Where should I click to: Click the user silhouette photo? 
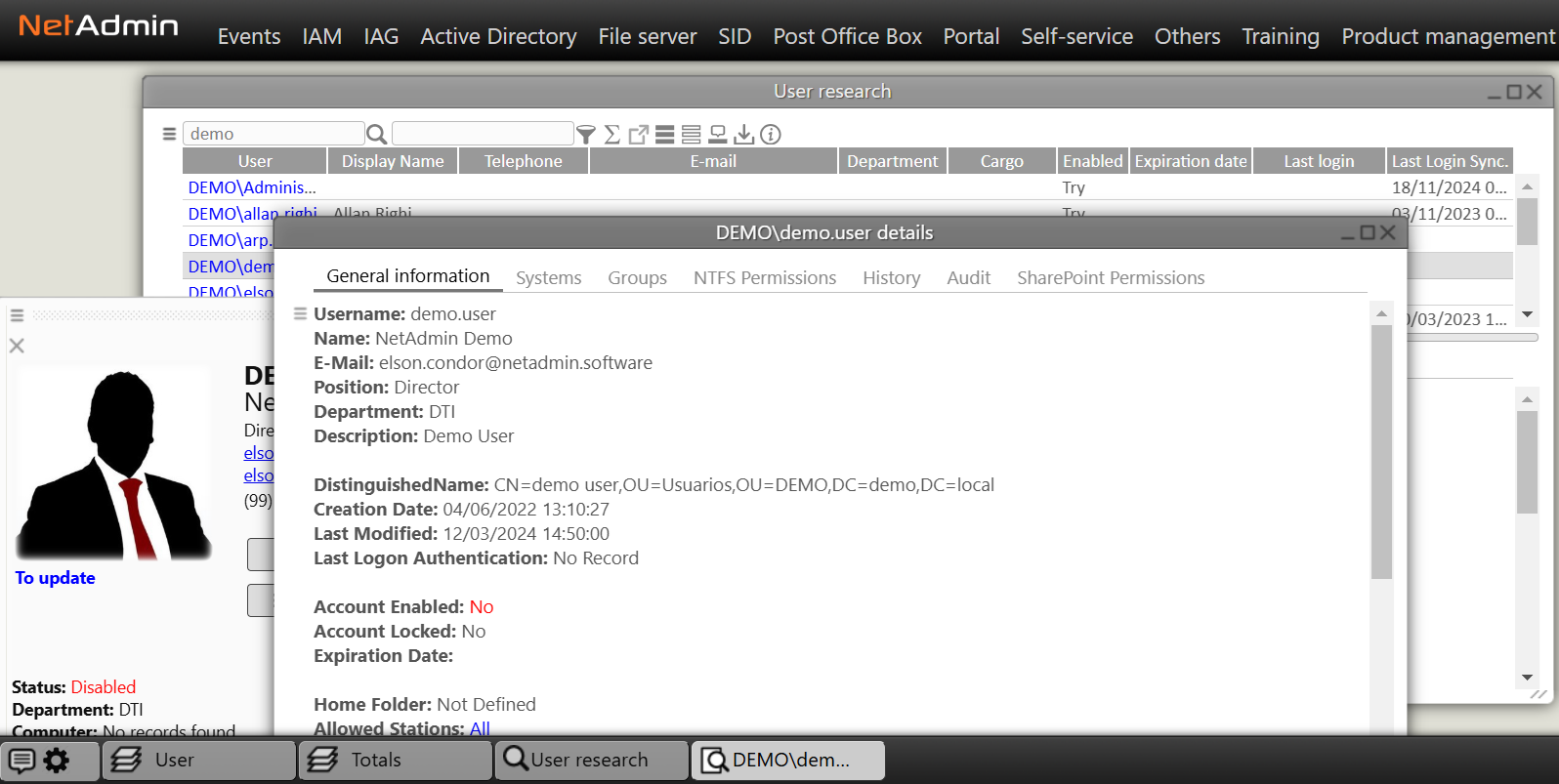tap(113, 465)
